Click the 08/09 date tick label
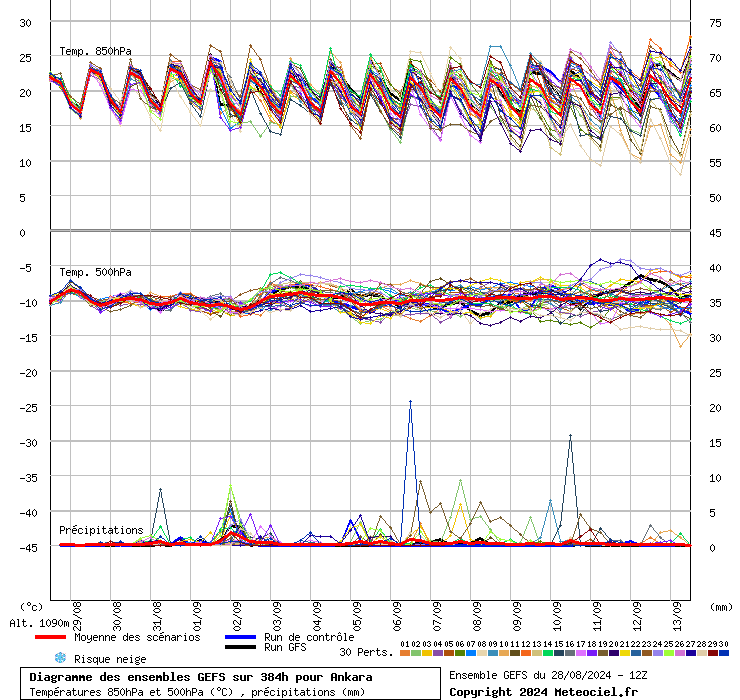 pyautogui.click(x=477, y=616)
